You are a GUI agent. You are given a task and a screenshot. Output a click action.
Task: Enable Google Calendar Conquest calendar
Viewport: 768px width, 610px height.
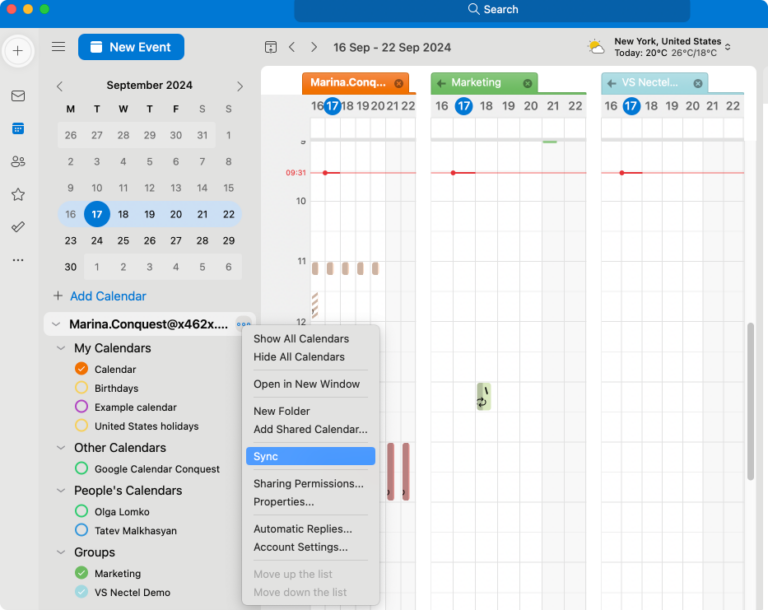pos(81,468)
